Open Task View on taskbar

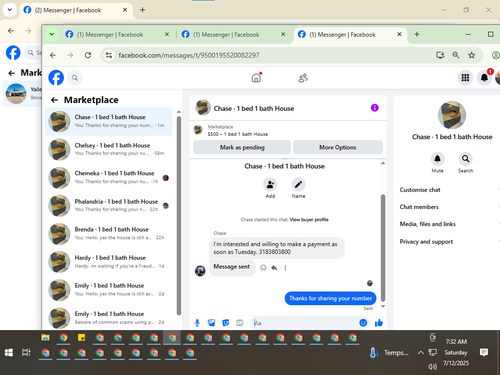[26, 353]
